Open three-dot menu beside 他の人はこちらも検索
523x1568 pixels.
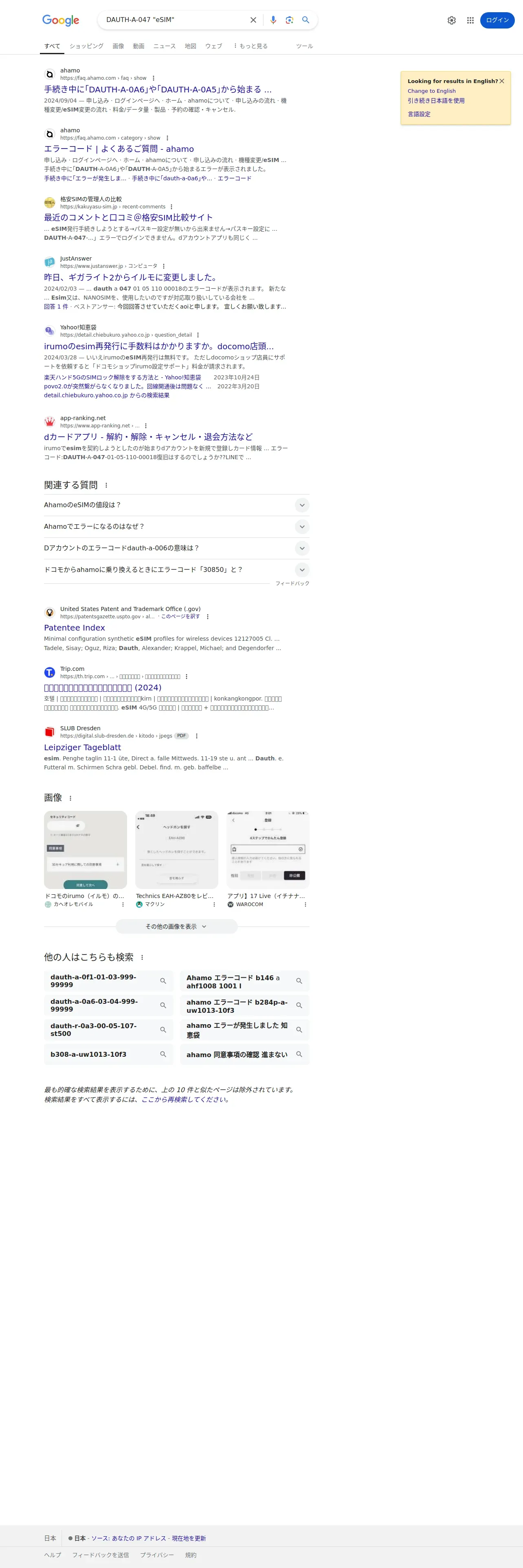pos(142,957)
